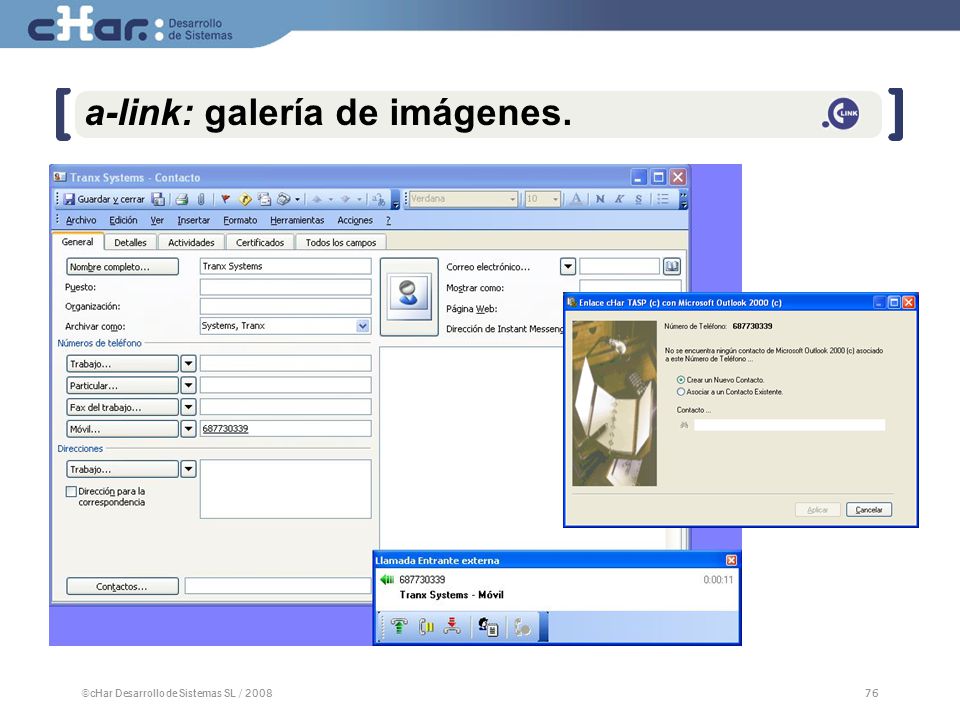Screen dimensions: 960x720
Task: Click the Contacto field in the Enlace dialog
Action: coord(789,425)
